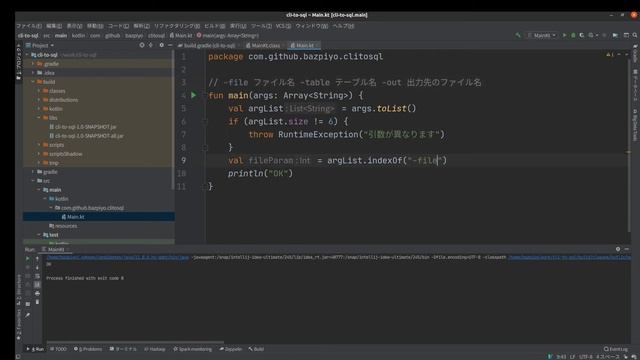
Task: Open the リファクタリング menu
Action: pos(176,26)
